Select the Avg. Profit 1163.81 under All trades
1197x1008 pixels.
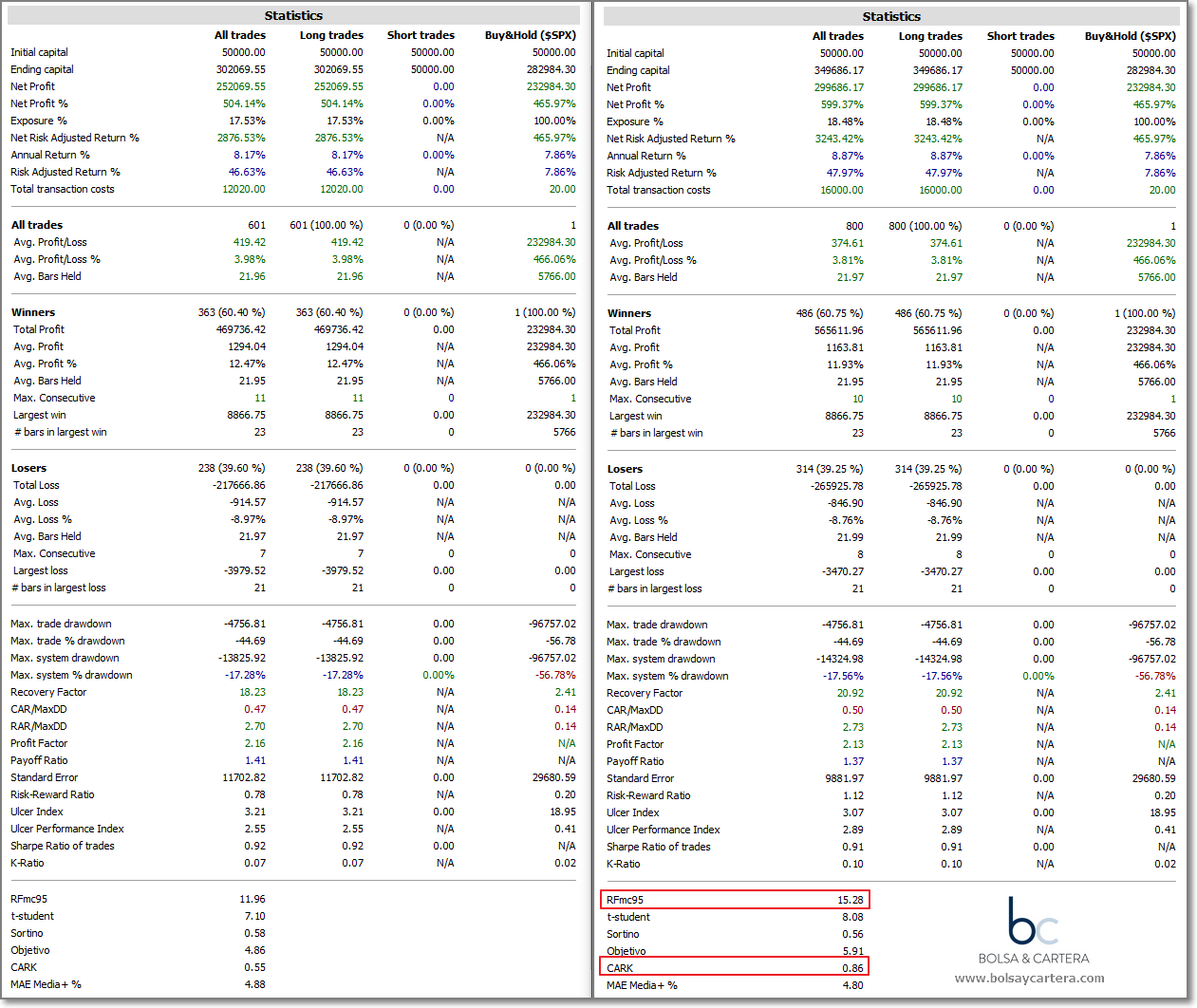pos(845,347)
